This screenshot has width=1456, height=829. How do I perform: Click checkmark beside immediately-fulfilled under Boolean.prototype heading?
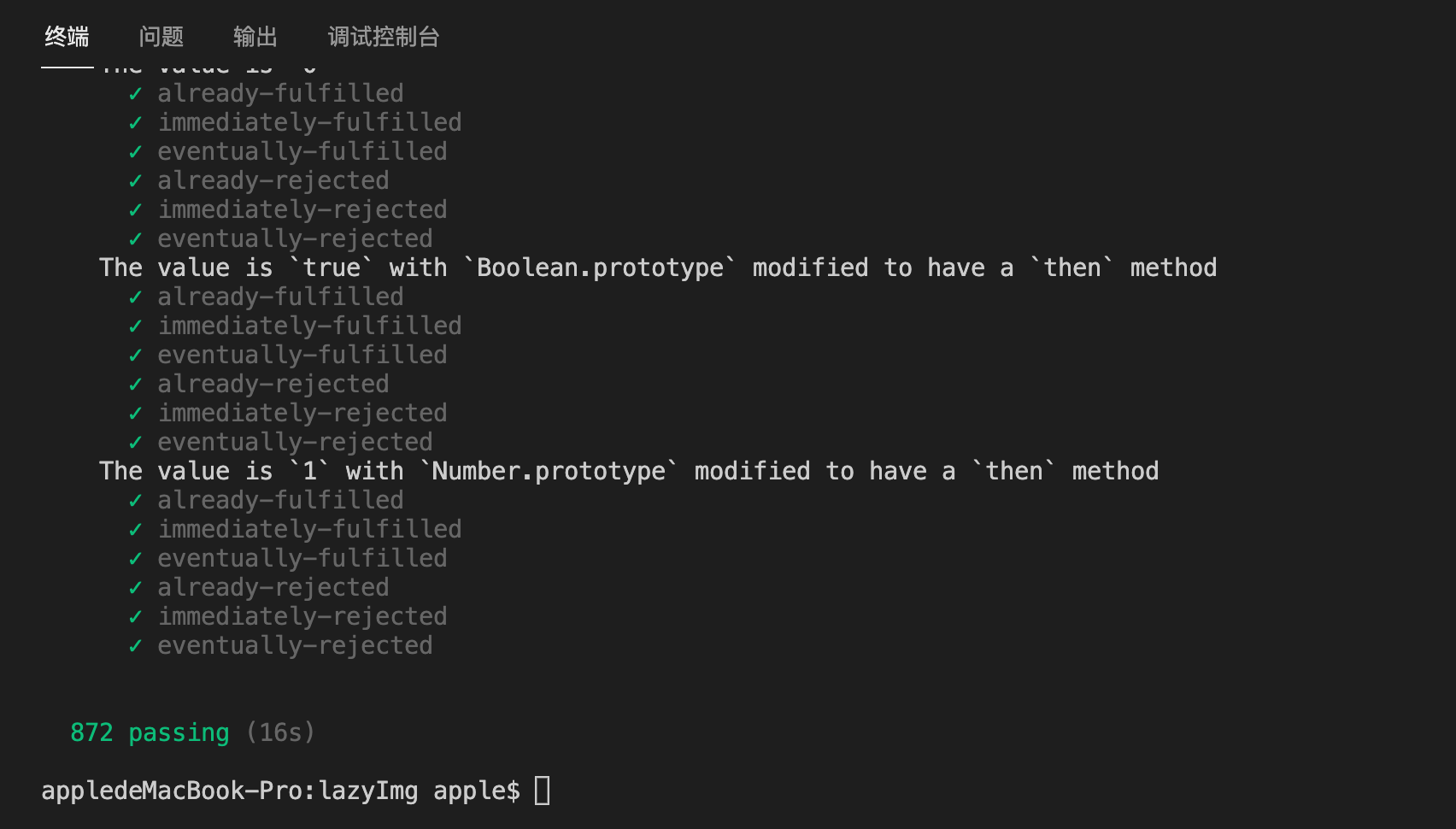pyautogui.click(x=135, y=326)
